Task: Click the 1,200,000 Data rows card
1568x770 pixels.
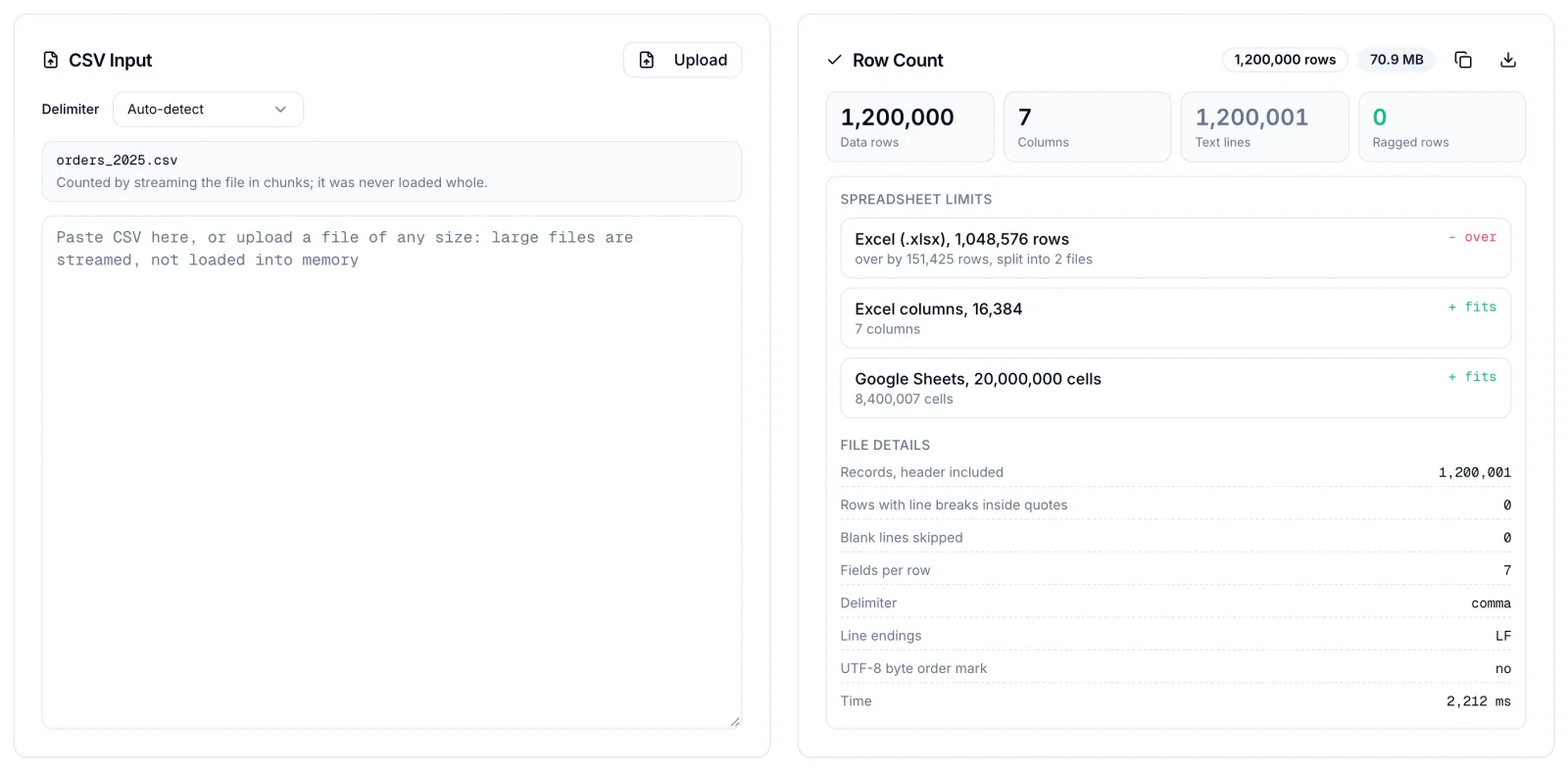Action: (x=909, y=126)
